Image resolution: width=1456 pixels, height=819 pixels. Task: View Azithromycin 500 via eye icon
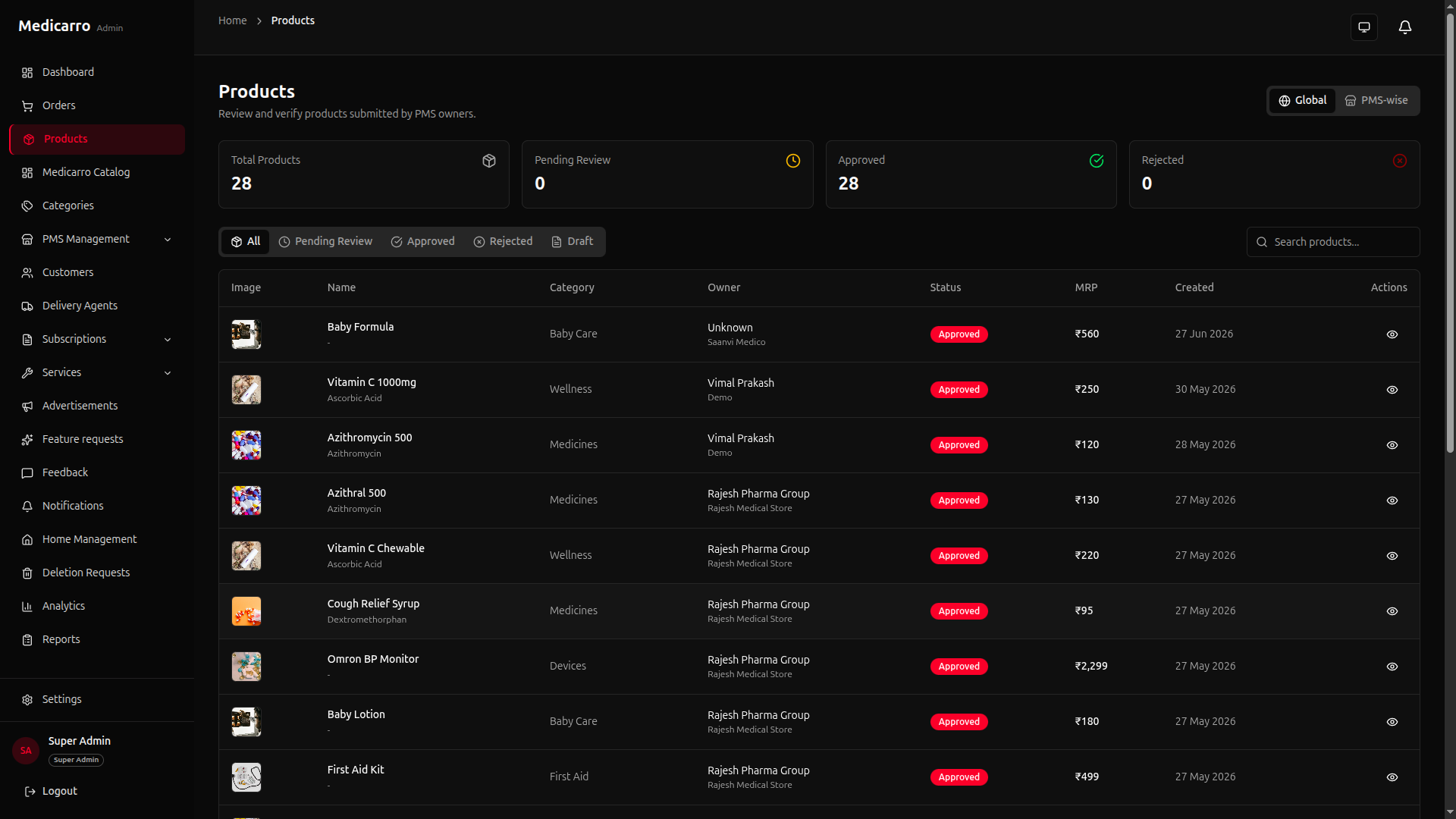(1392, 445)
